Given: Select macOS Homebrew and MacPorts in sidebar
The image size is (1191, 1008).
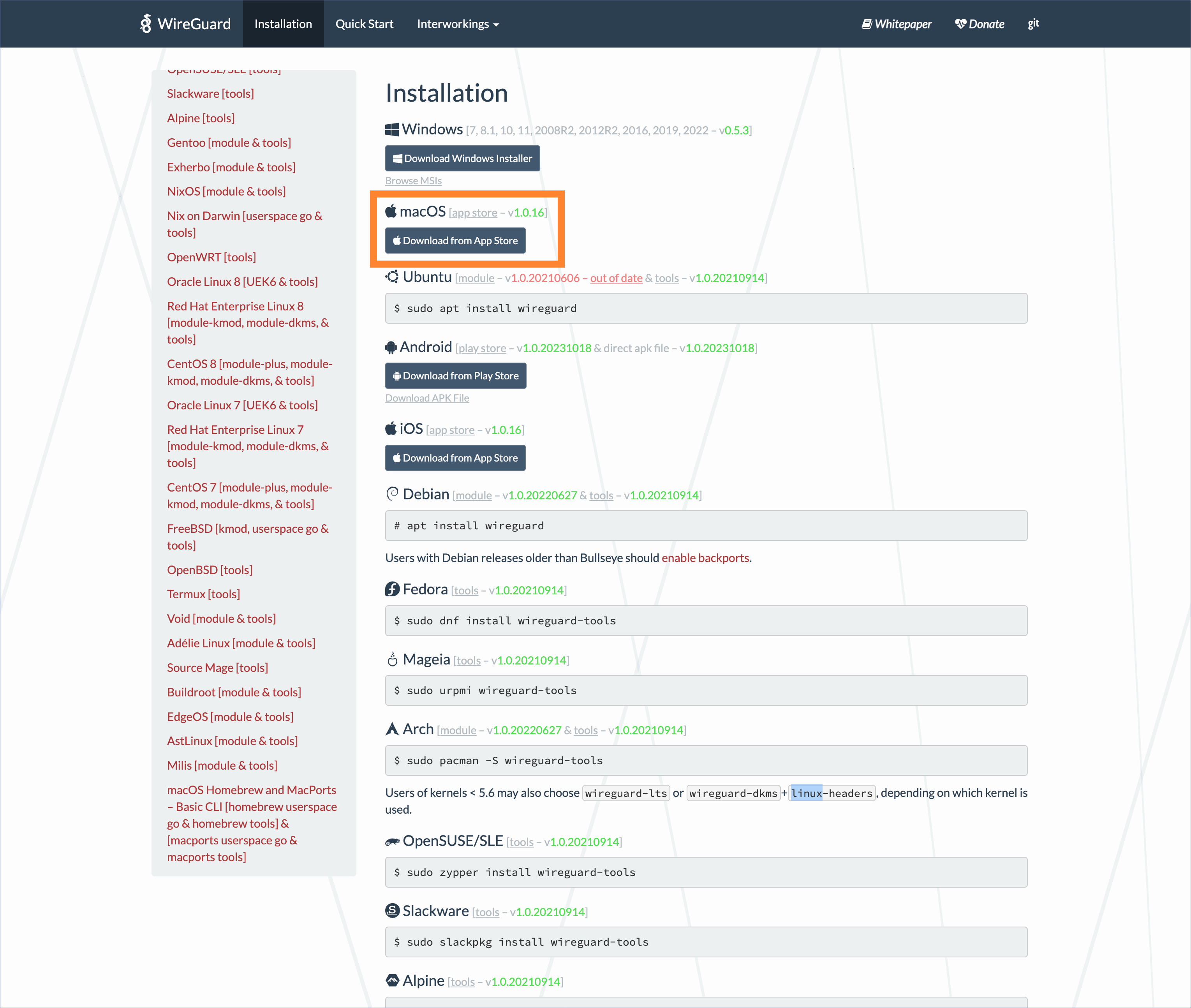Looking at the screenshot, I should point(252,823).
